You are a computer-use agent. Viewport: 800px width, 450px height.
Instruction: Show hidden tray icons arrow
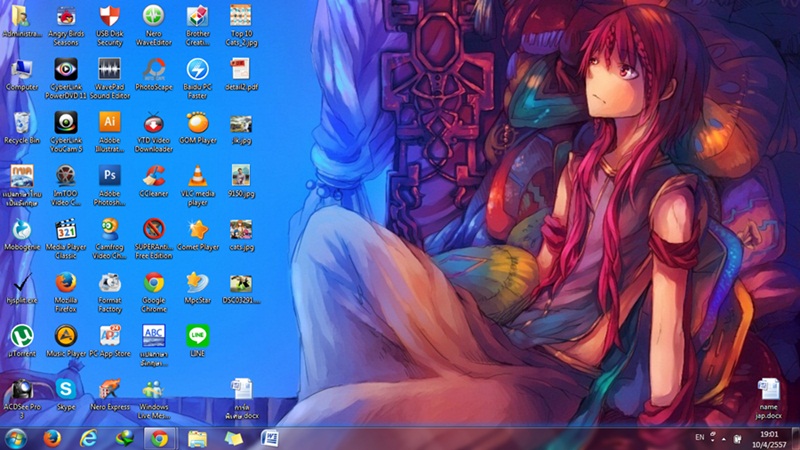723,439
